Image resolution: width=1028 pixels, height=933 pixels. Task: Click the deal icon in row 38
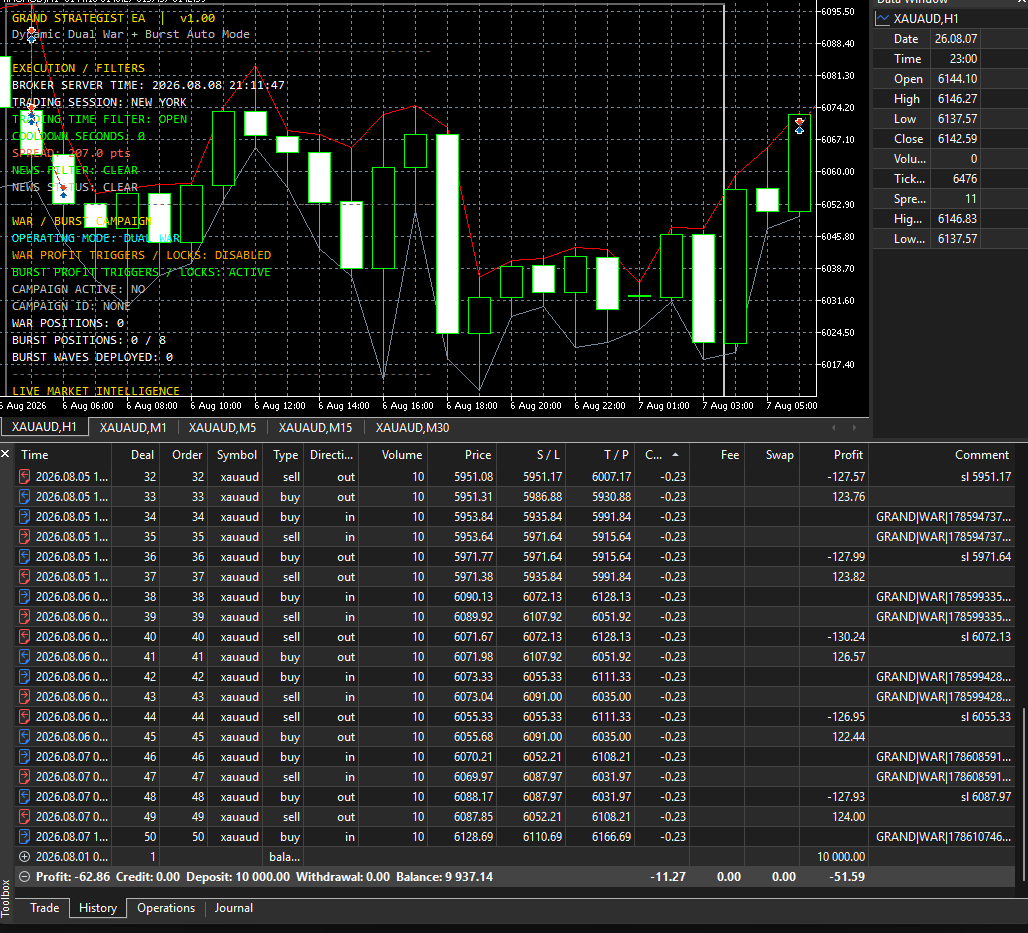(x=24, y=597)
